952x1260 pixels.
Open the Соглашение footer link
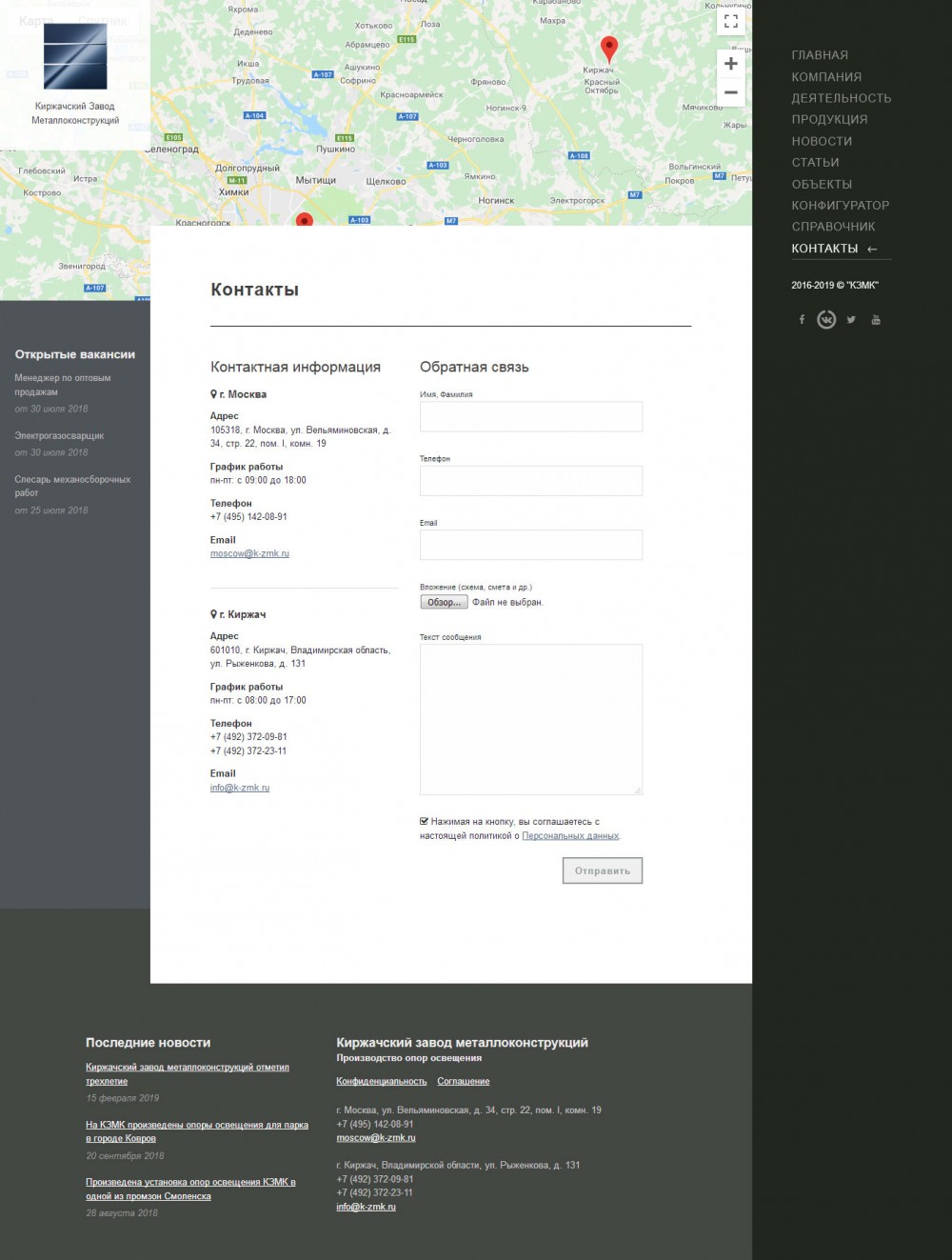[464, 1081]
